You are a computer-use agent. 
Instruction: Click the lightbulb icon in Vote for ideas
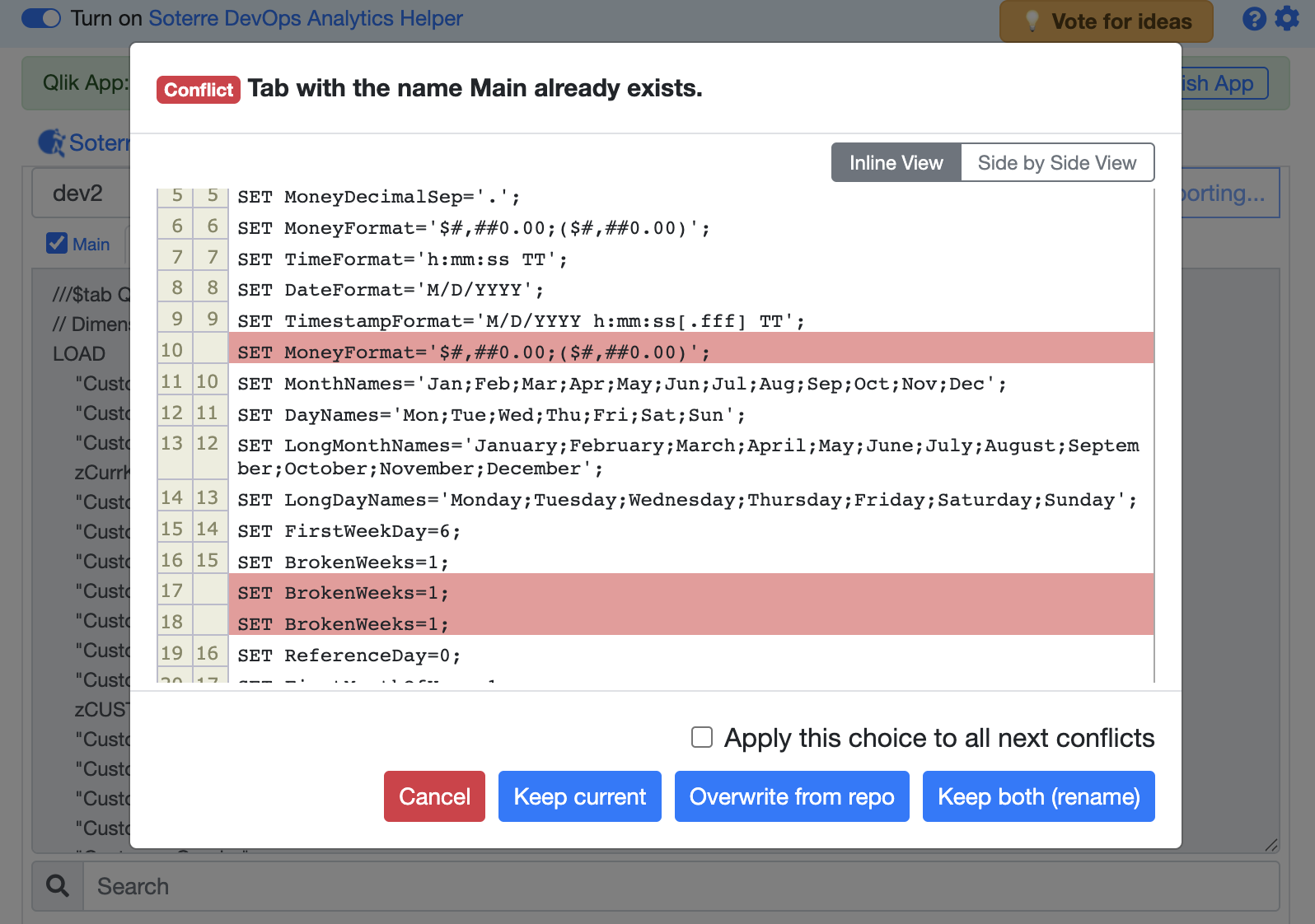[x=1032, y=21]
